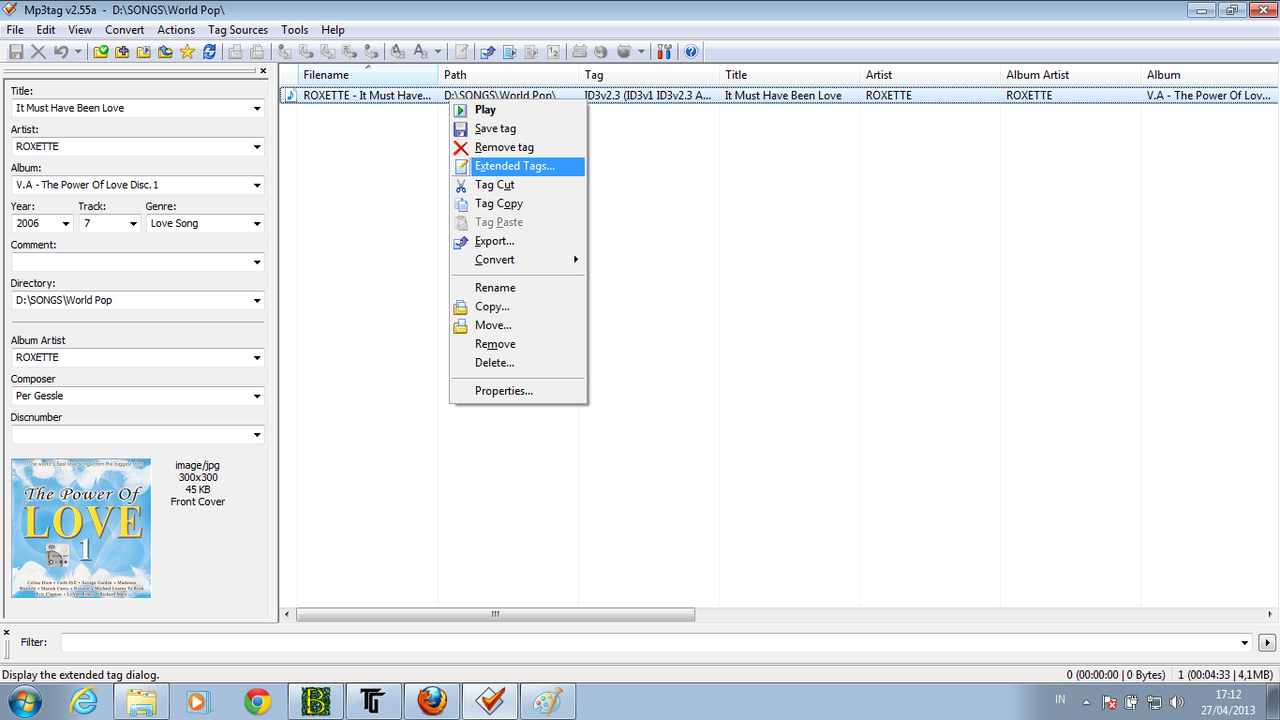Open the Year dropdown showing 2006

click(66, 224)
